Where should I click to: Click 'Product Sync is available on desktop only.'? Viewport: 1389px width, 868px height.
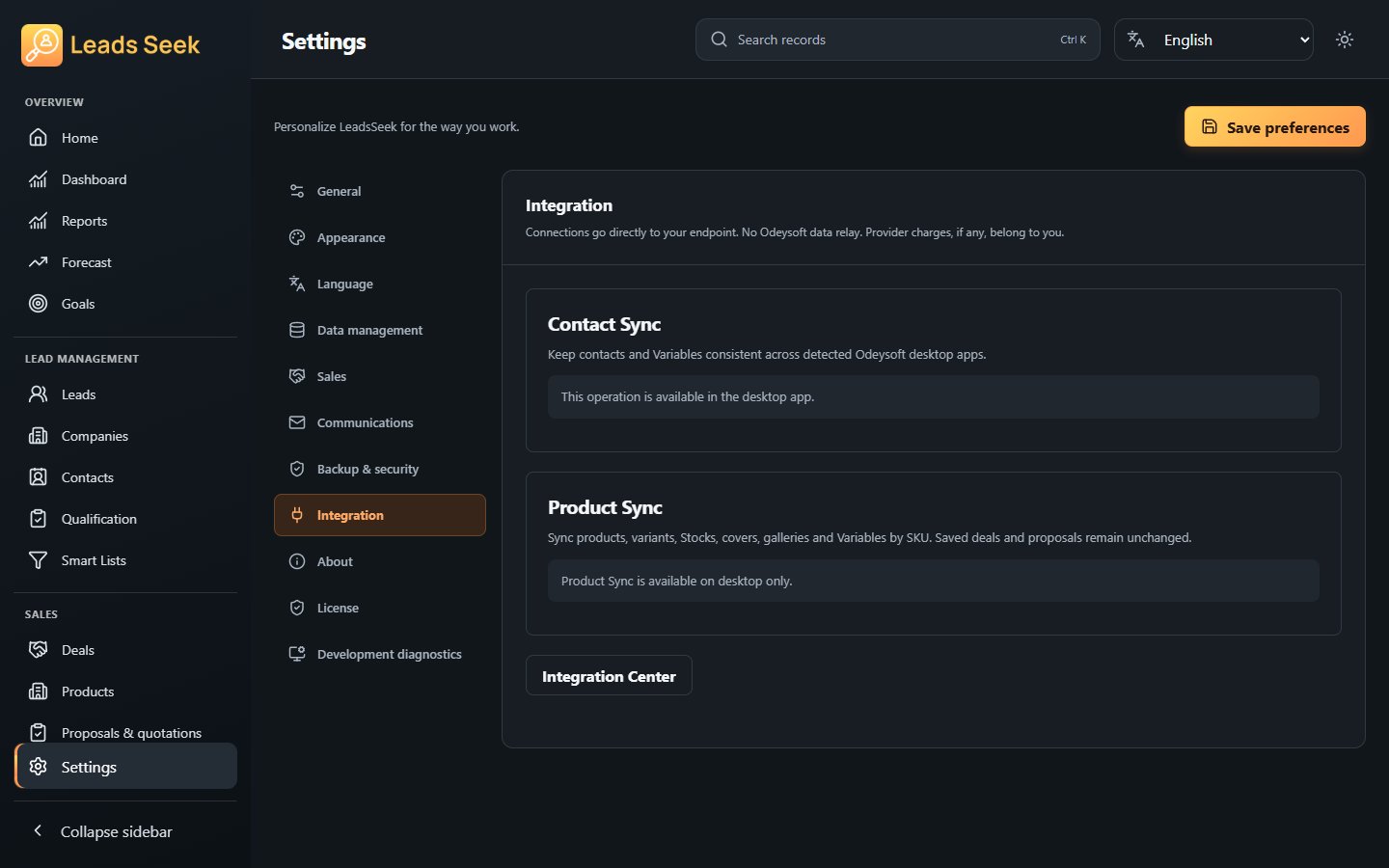[676, 581]
